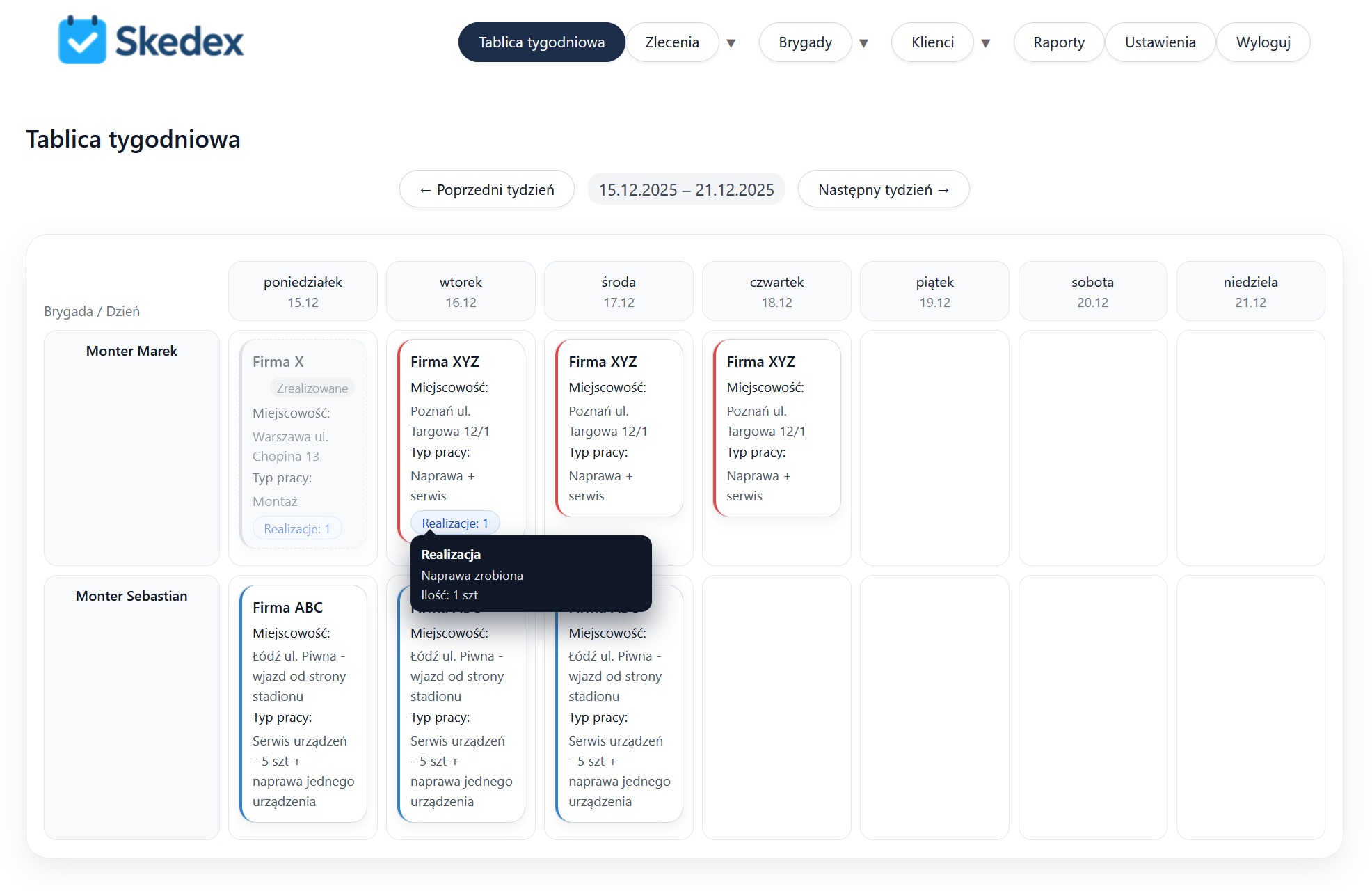The height and width of the screenshot is (891, 1372).
Task: Click the Skedex calendar logo icon
Action: coord(82,40)
